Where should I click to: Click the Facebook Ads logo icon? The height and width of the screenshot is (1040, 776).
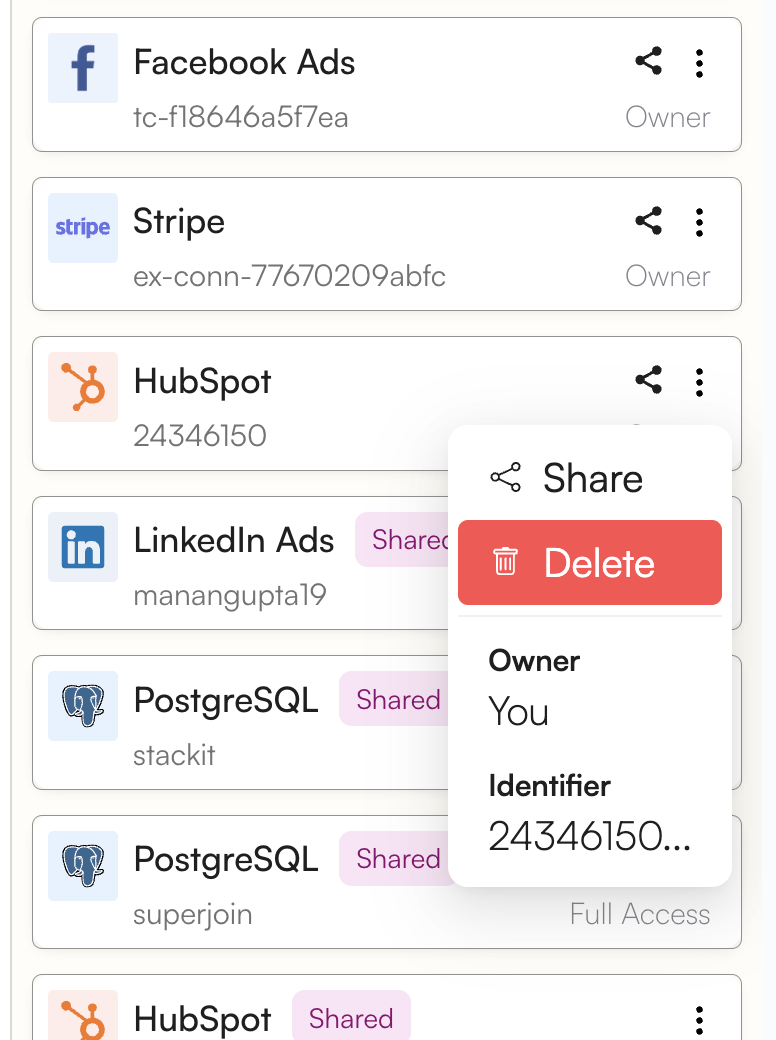(83, 68)
